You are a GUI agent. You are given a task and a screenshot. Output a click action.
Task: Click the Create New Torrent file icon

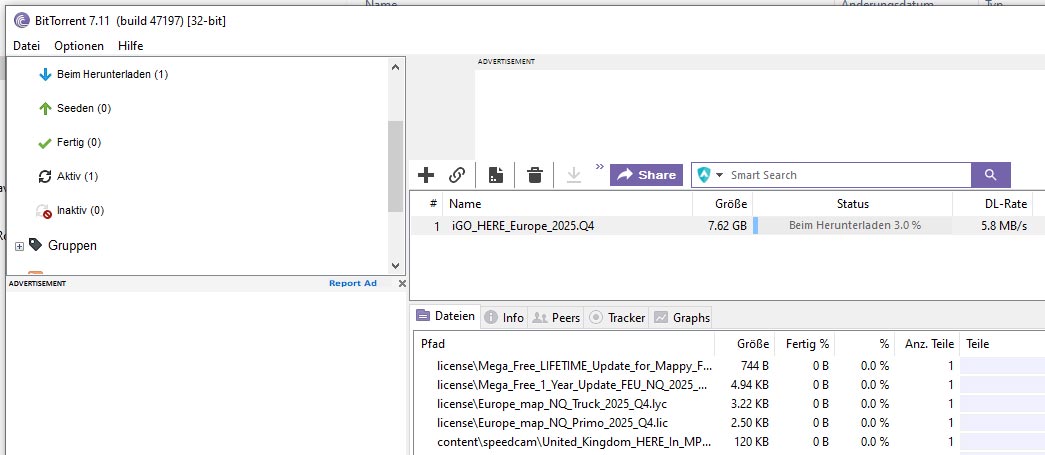tap(496, 175)
